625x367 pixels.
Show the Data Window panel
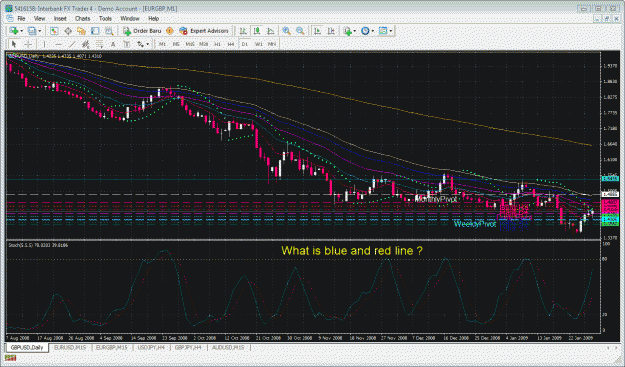click(x=68, y=31)
